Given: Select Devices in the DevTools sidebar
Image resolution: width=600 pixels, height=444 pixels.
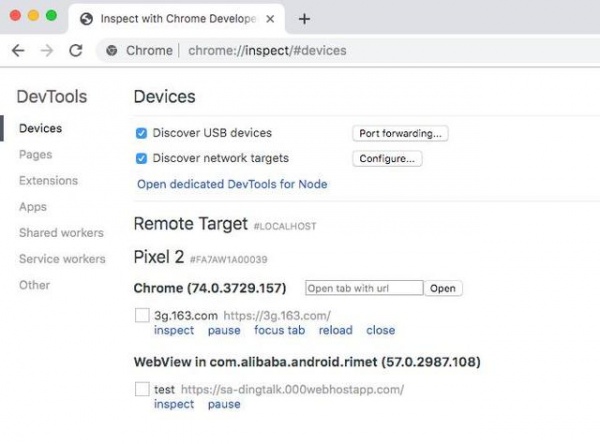Looking at the screenshot, I should click(41, 128).
